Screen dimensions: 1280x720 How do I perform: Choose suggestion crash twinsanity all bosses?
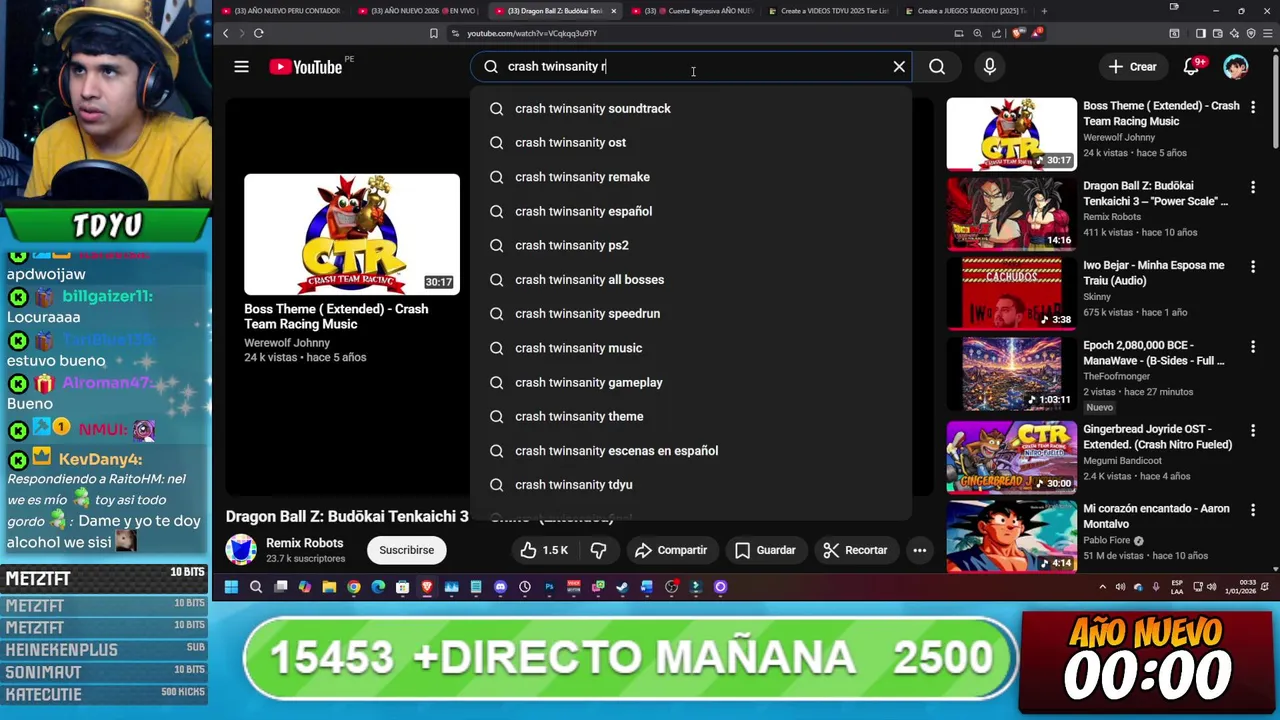(691, 280)
